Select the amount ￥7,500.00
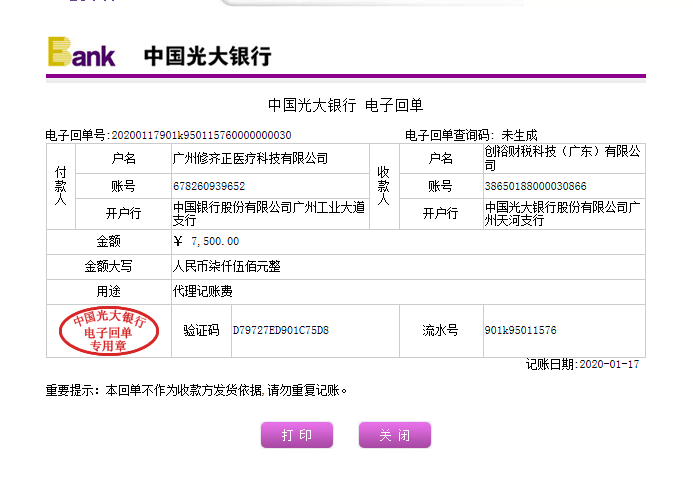The image size is (693, 490). point(206,241)
